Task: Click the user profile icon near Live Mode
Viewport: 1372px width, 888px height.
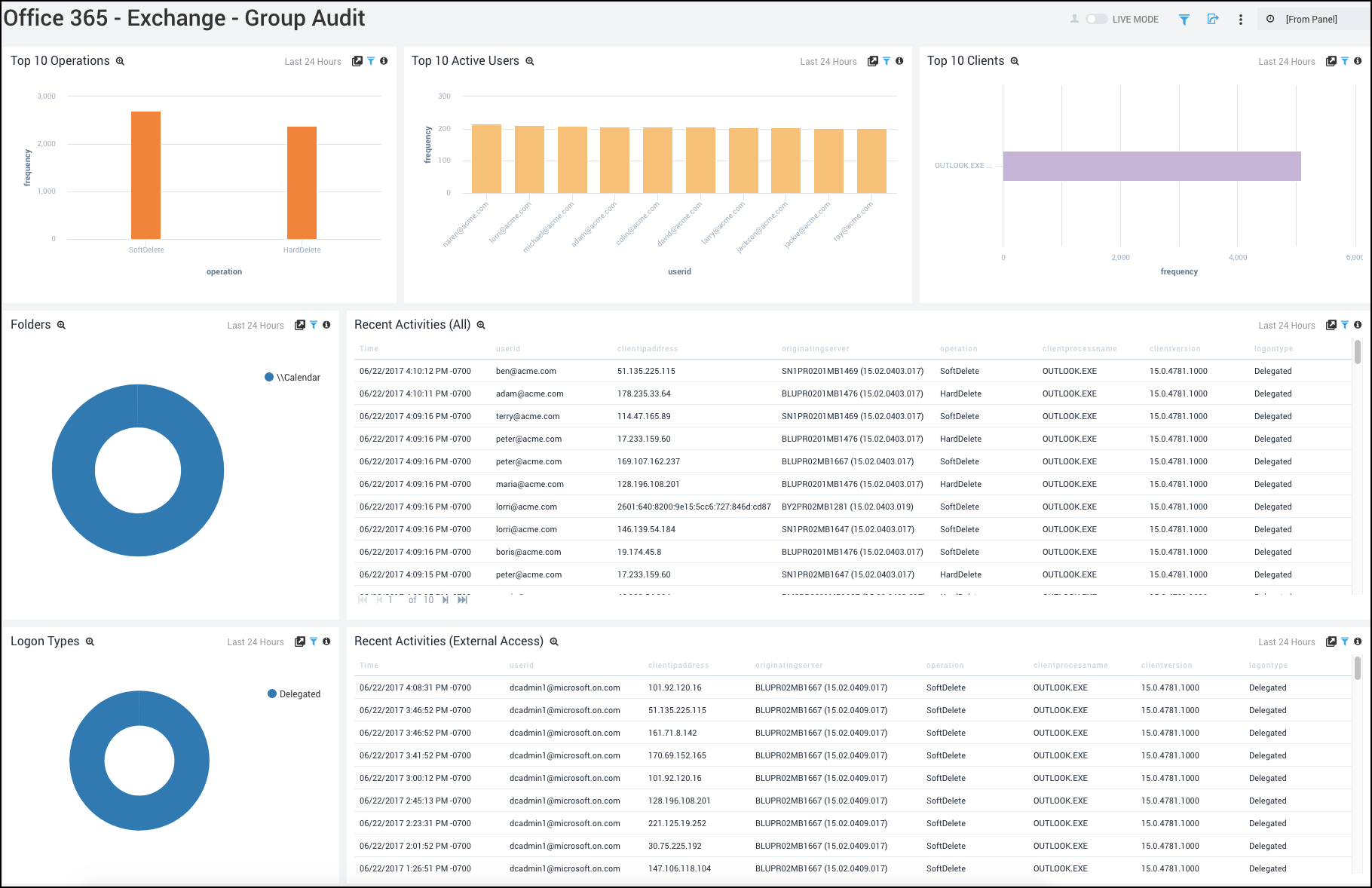Action: [x=1073, y=19]
